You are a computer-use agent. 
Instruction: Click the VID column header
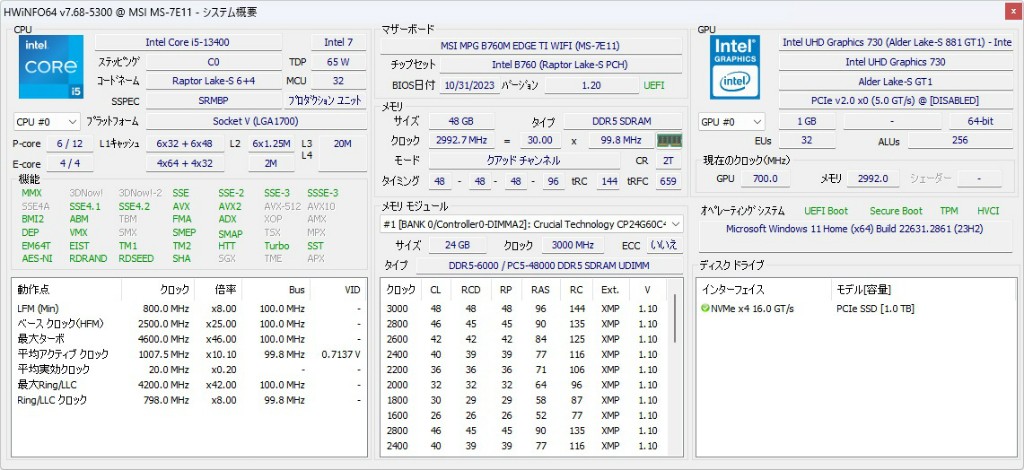pos(351,289)
